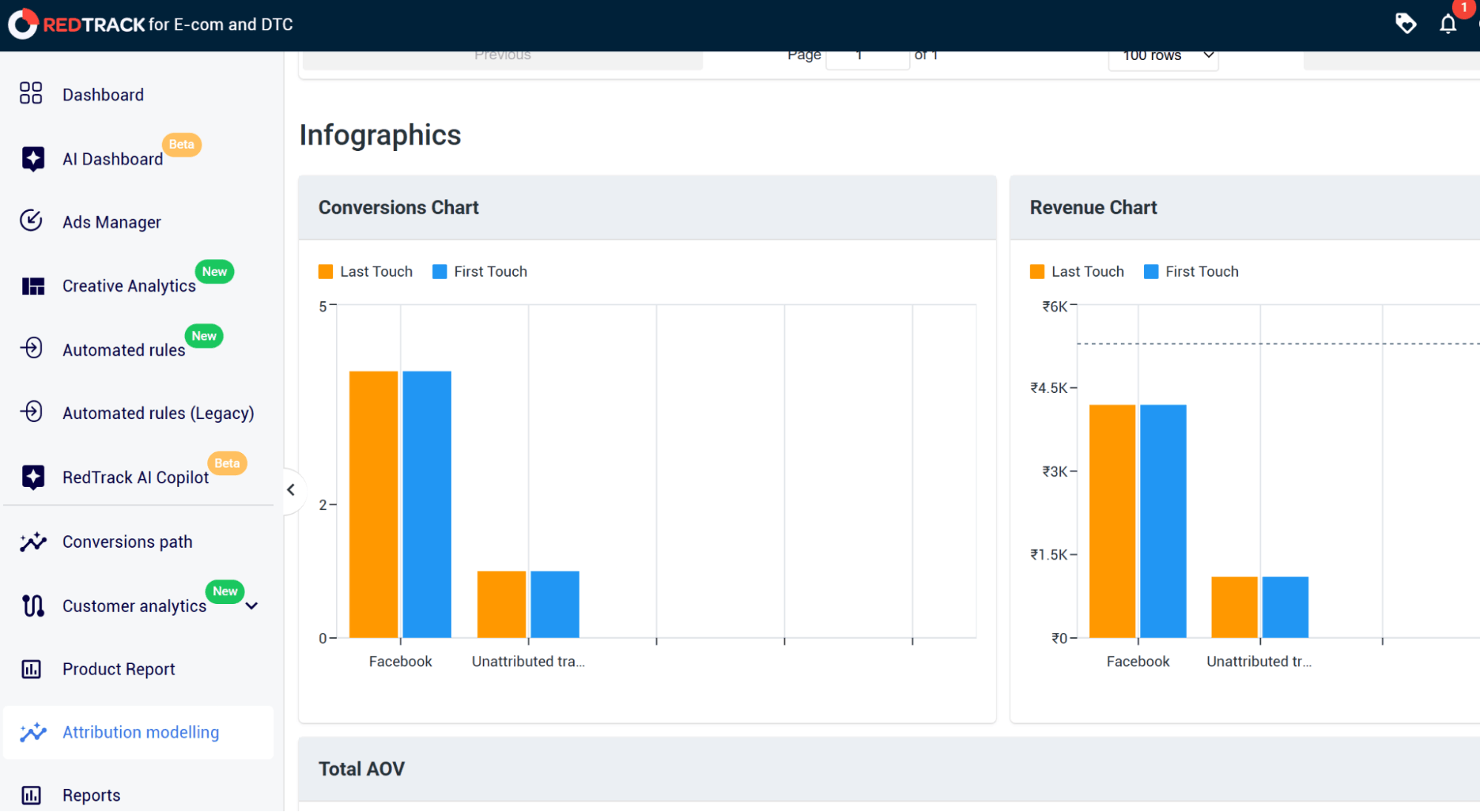The width and height of the screenshot is (1480, 812).
Task: Open RedTrack AI Copilot
Action: click(135, 477)
